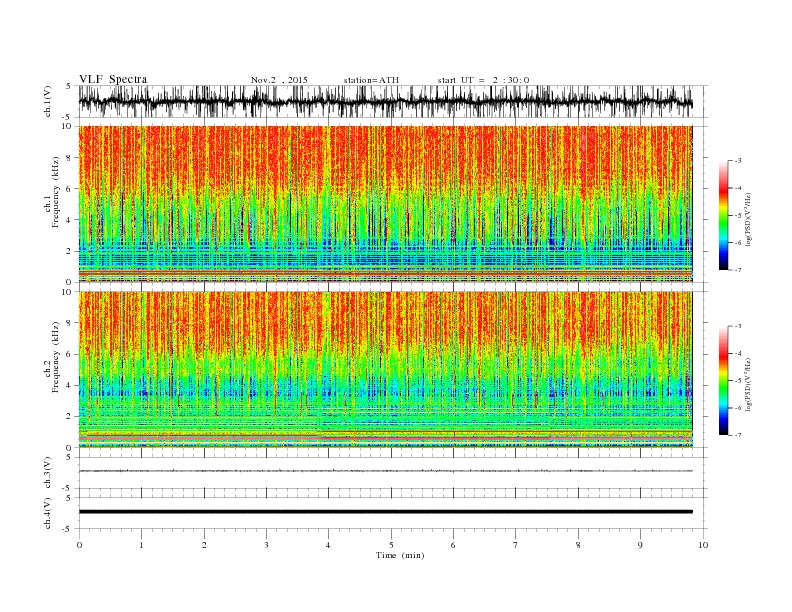Click the "5" tick on the time axis

[x=391, y=545]
